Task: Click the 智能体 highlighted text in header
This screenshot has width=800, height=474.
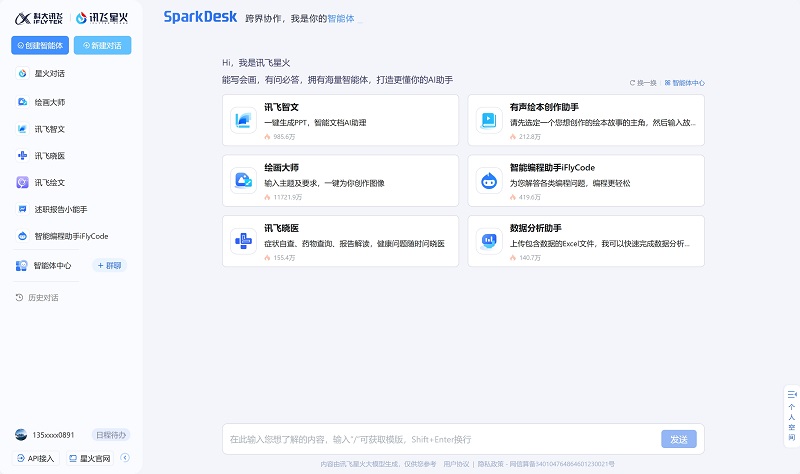Action: coord(341,18)
